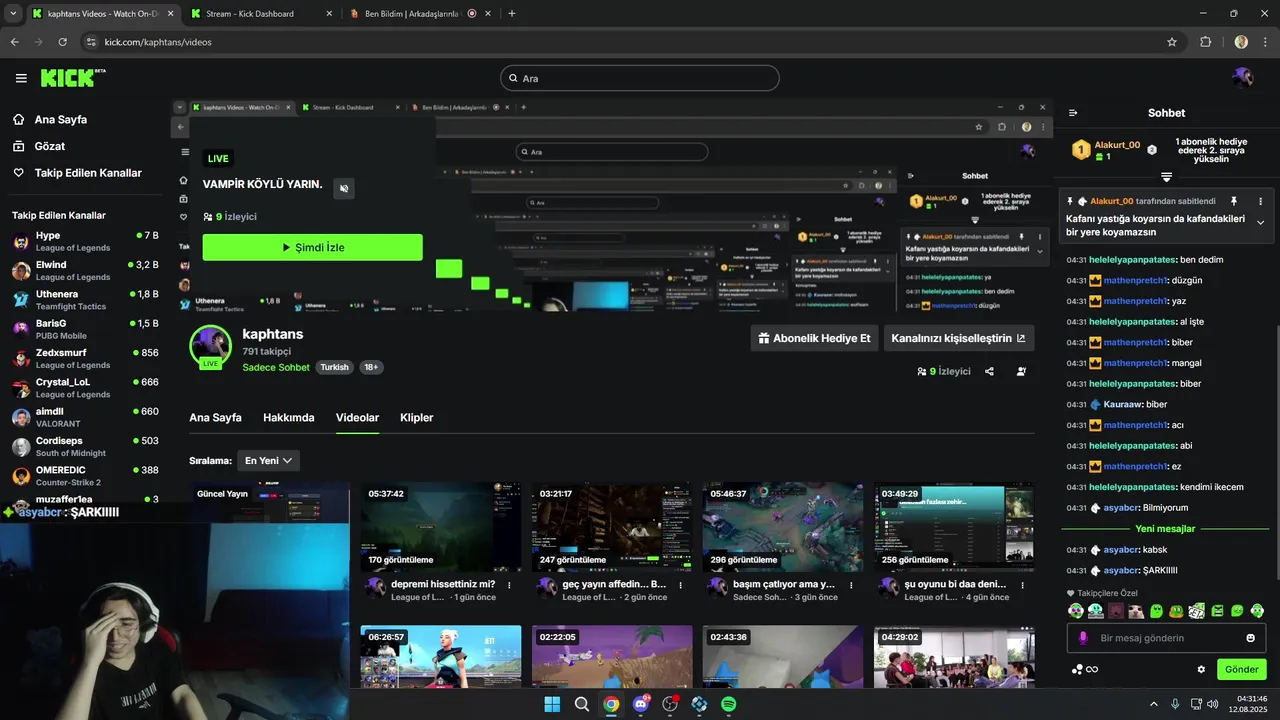Open followed channel OMEREDIC
This screenshot has width=1280, height=720.
pyautogui.click(x=85, y=475)
